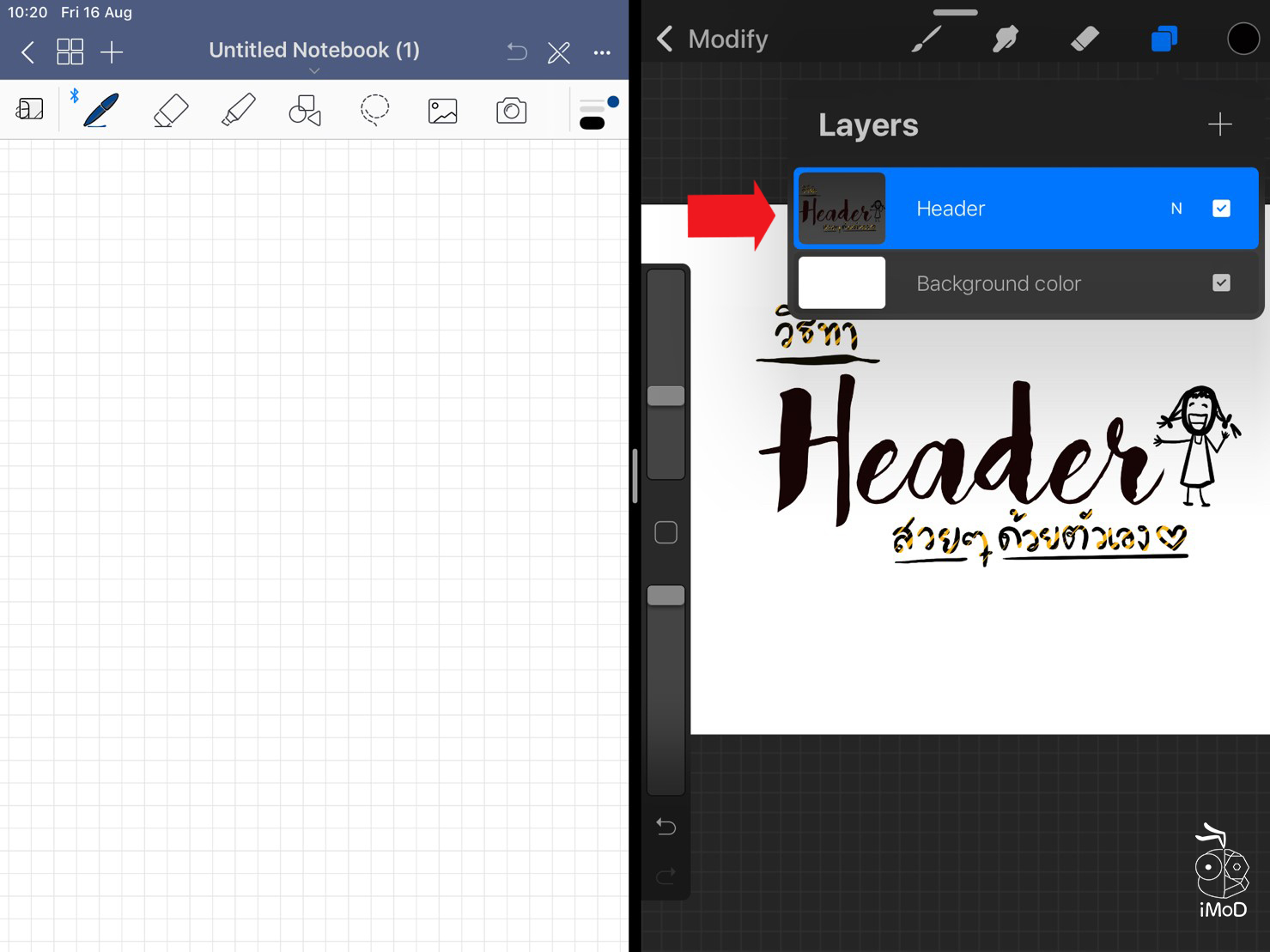Image resolution: width=1270 pixels, height=952 pixels.
Task: Select Procreate's eraser tool
Action: [x=1084, y=39]
